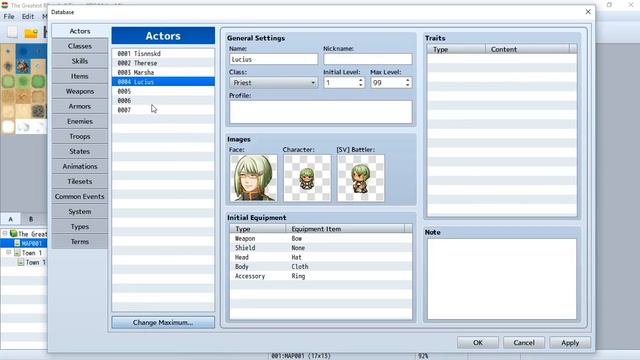The height and width of the screenshot is (360, 640).
Task: Click the Character sprite thumbnail
Action: point(307,178)
